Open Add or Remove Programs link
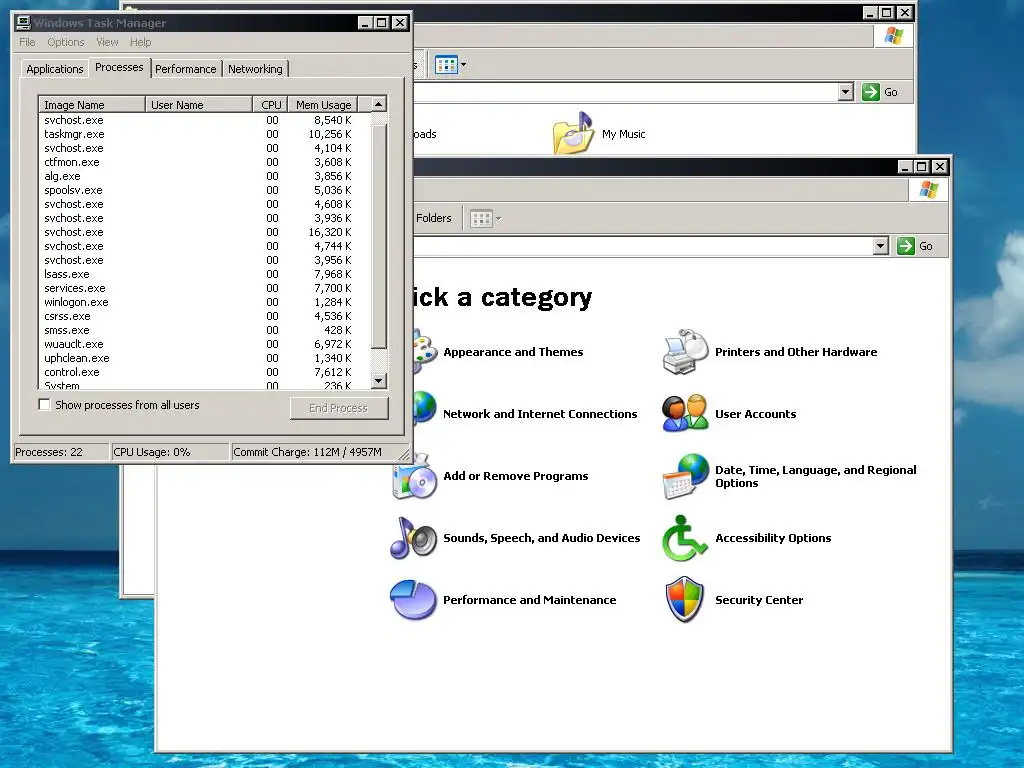 (x=516, y=476)
